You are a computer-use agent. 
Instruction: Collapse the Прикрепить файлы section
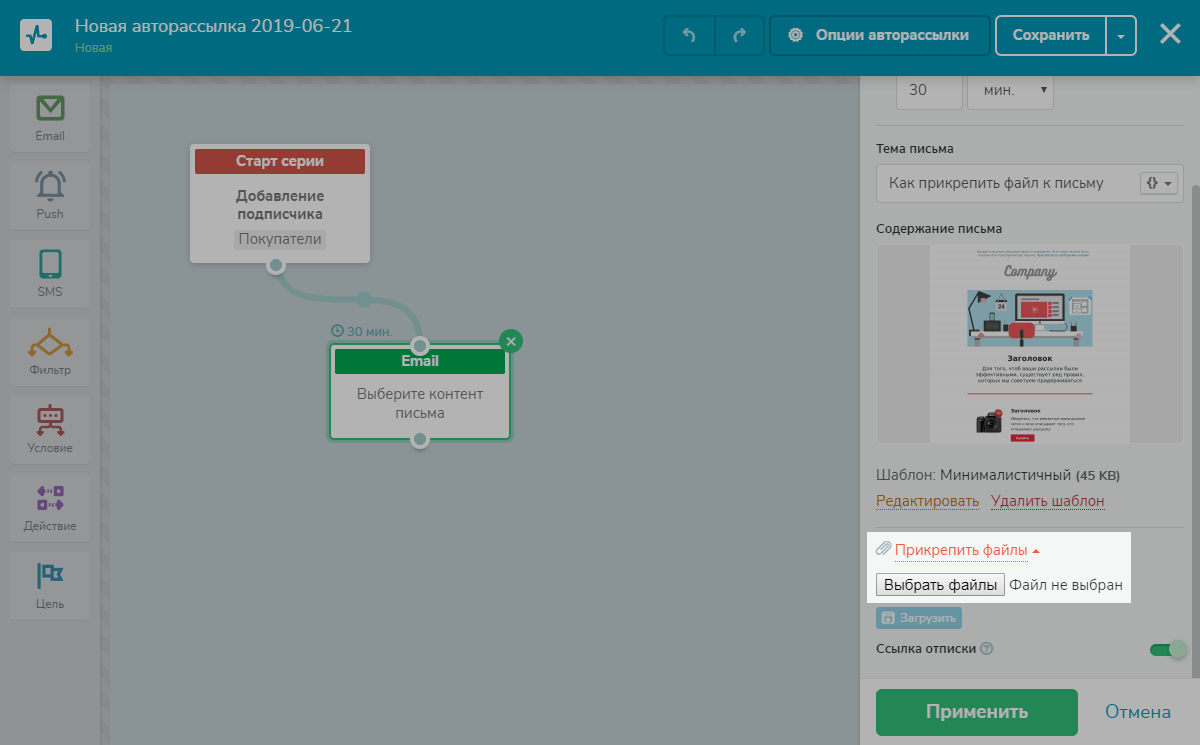pyautogui.click(x=967, y=550)
